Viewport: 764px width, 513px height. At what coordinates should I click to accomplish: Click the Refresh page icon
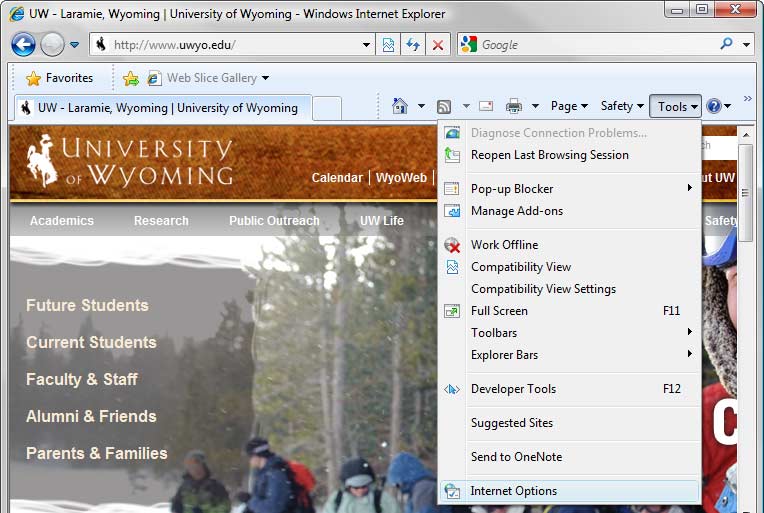pyautogui.click(x=413, y=45)
